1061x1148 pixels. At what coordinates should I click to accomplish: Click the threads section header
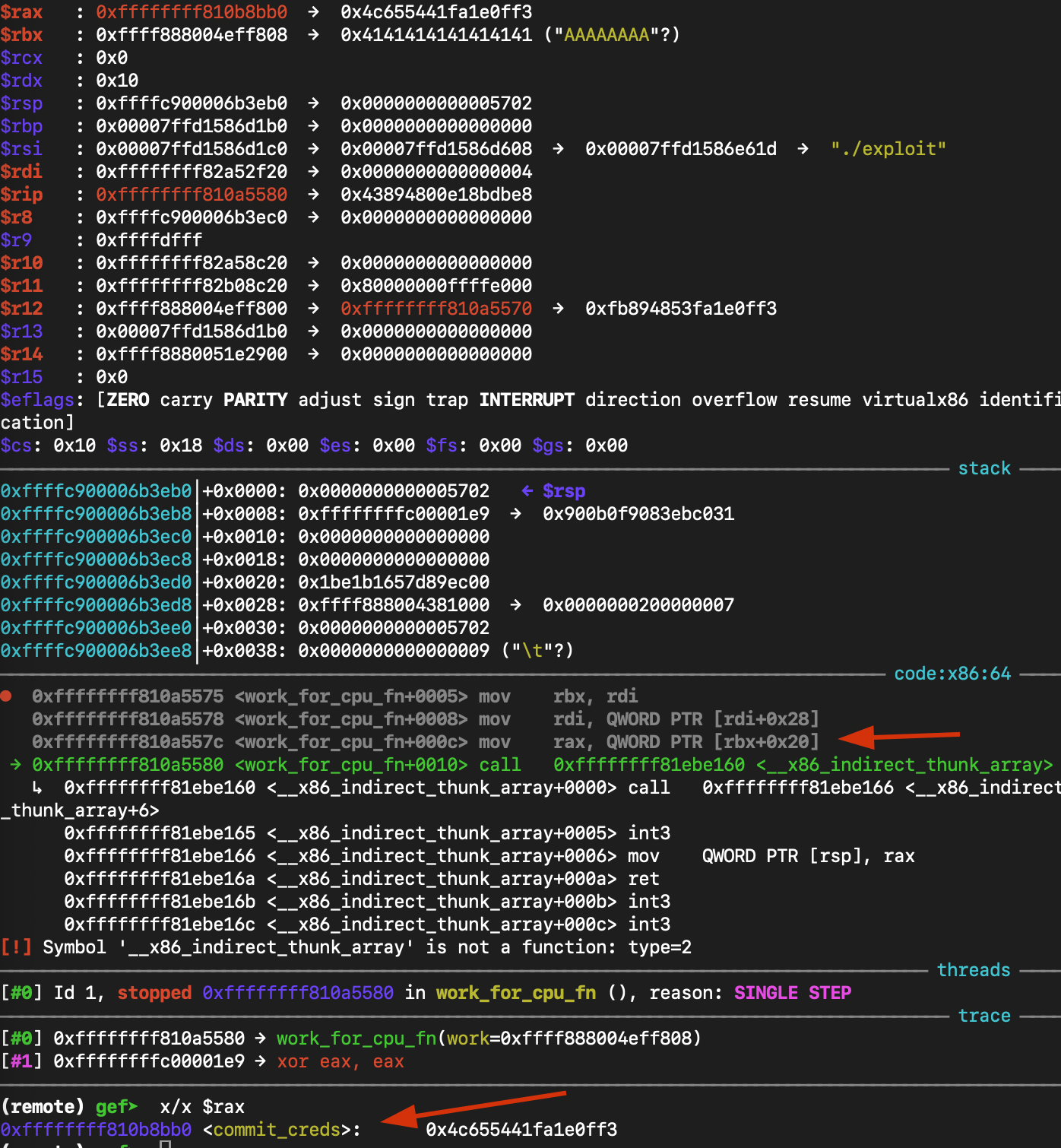pyautogui.click(x=974, y=970)
